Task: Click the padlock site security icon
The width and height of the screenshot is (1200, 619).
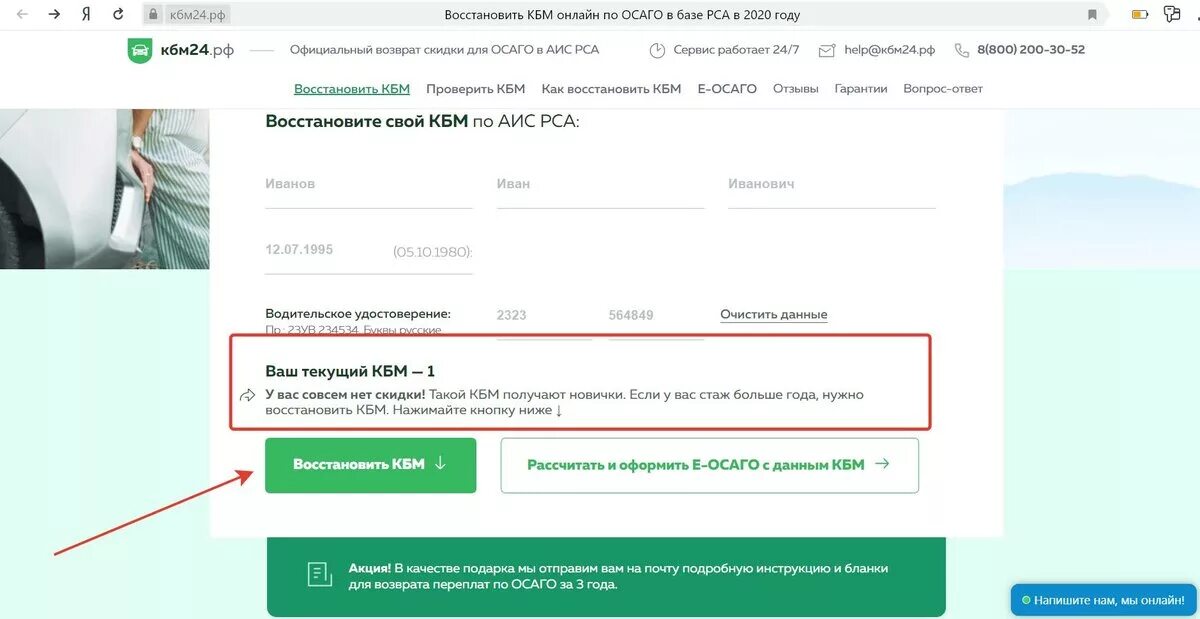Action: [153, 15]
